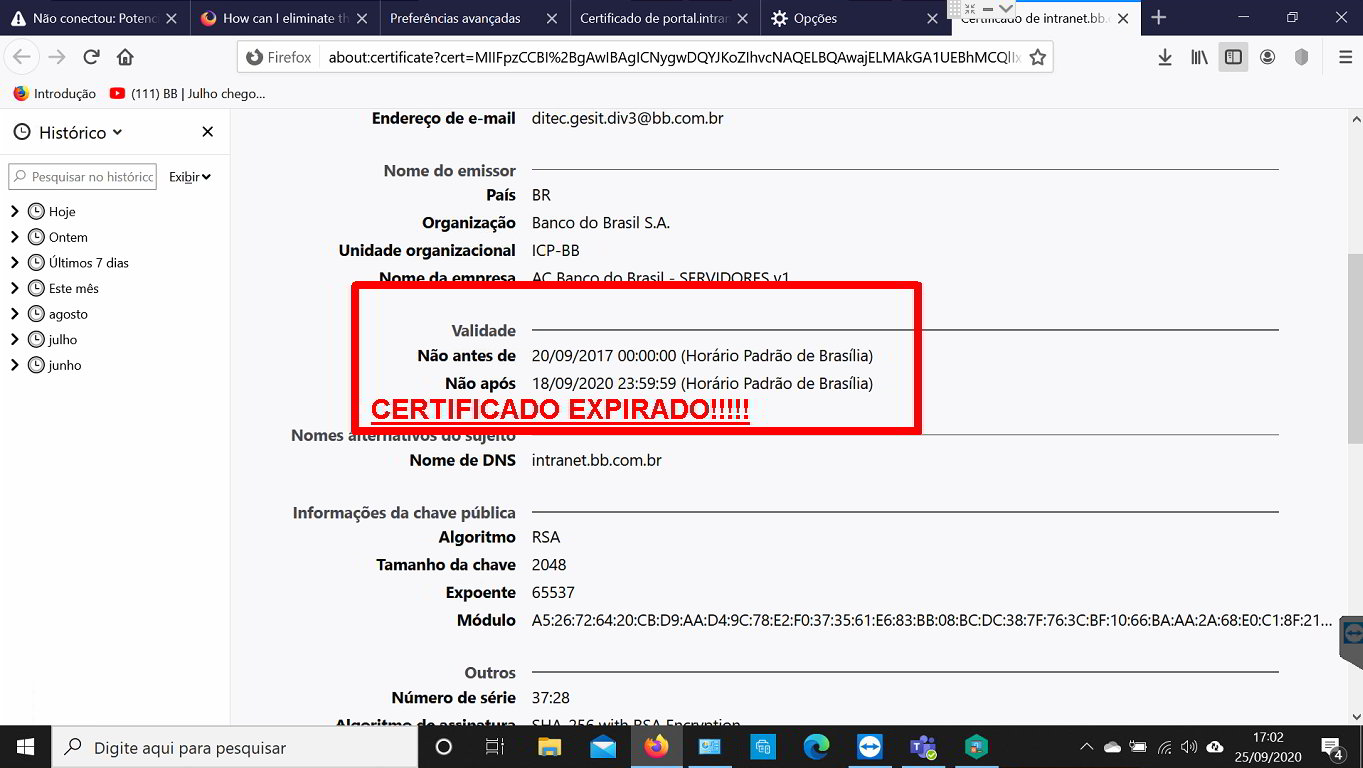Show hidden system tray icons

pyautogui.click(x=1086, y=747)
